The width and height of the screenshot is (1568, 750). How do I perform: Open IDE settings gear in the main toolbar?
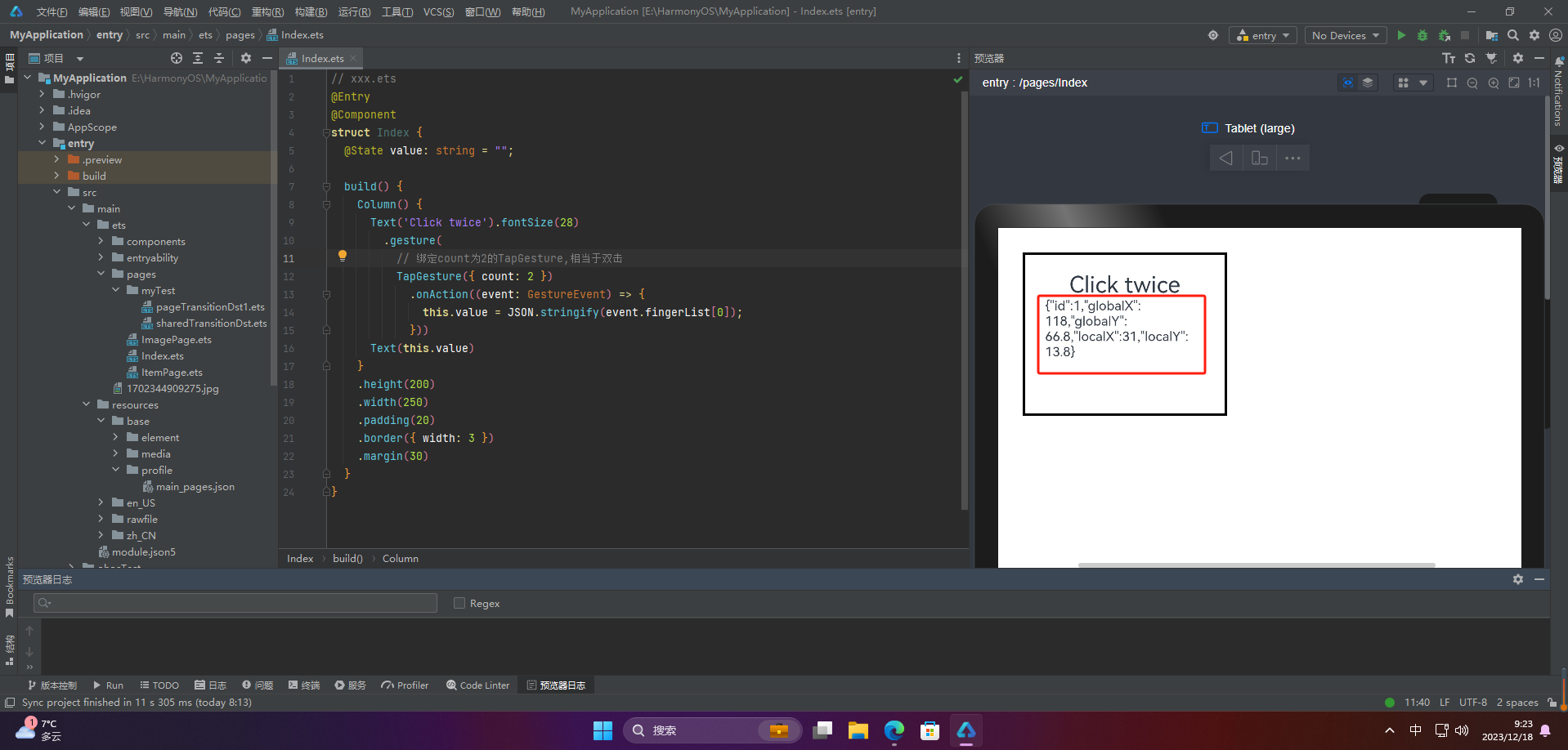(1534, 35)
